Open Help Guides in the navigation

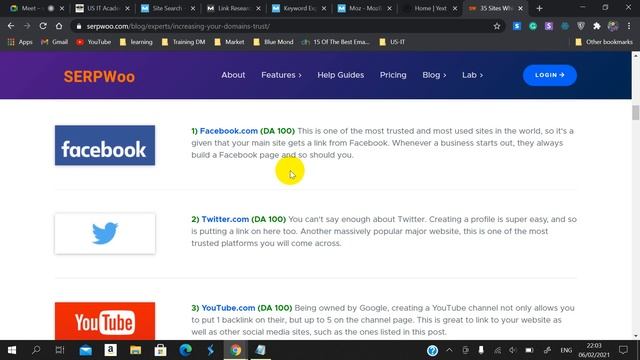(340, 75)
